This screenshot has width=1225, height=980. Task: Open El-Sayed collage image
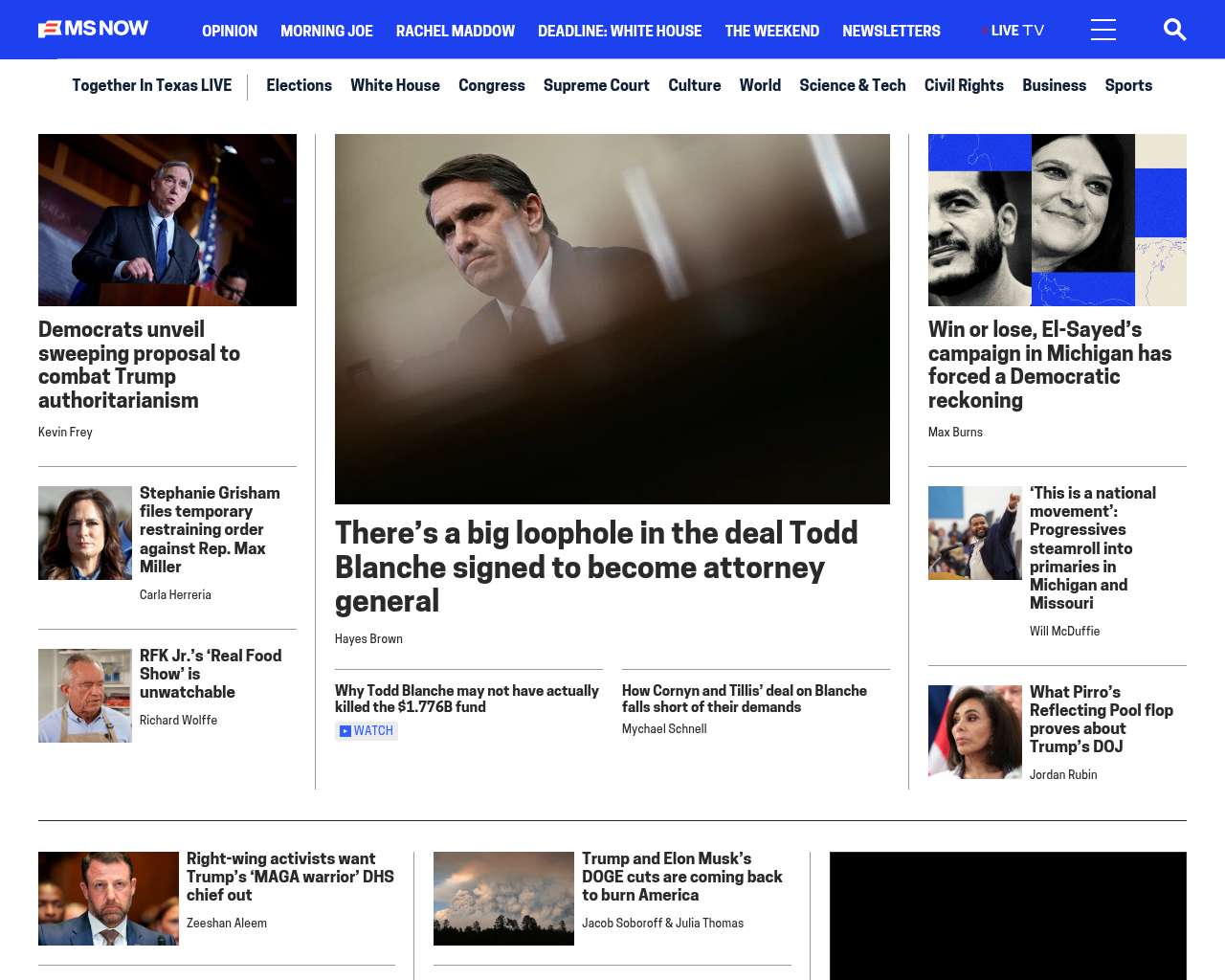[1058, 220]
